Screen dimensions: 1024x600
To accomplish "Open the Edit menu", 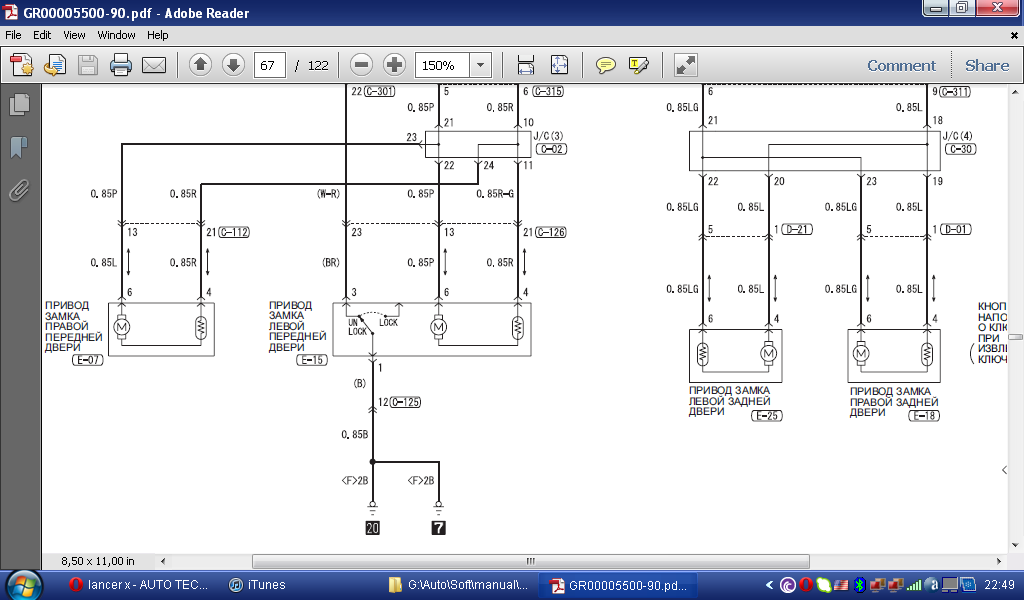I will [x=42, y=35].
